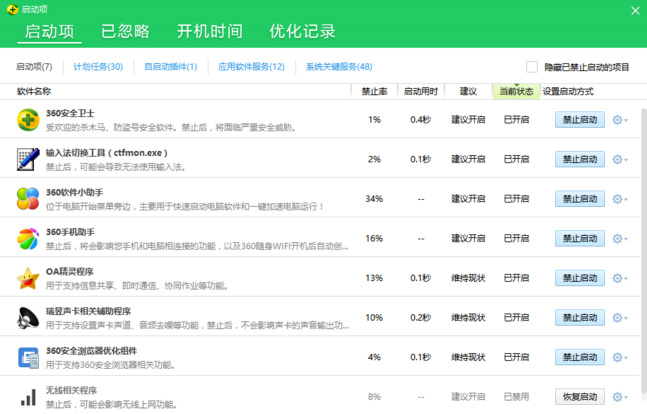The image size is (647, 414).
Task: Expand gear settings menu for 360手机助手
Action: (x=620, y=239)
